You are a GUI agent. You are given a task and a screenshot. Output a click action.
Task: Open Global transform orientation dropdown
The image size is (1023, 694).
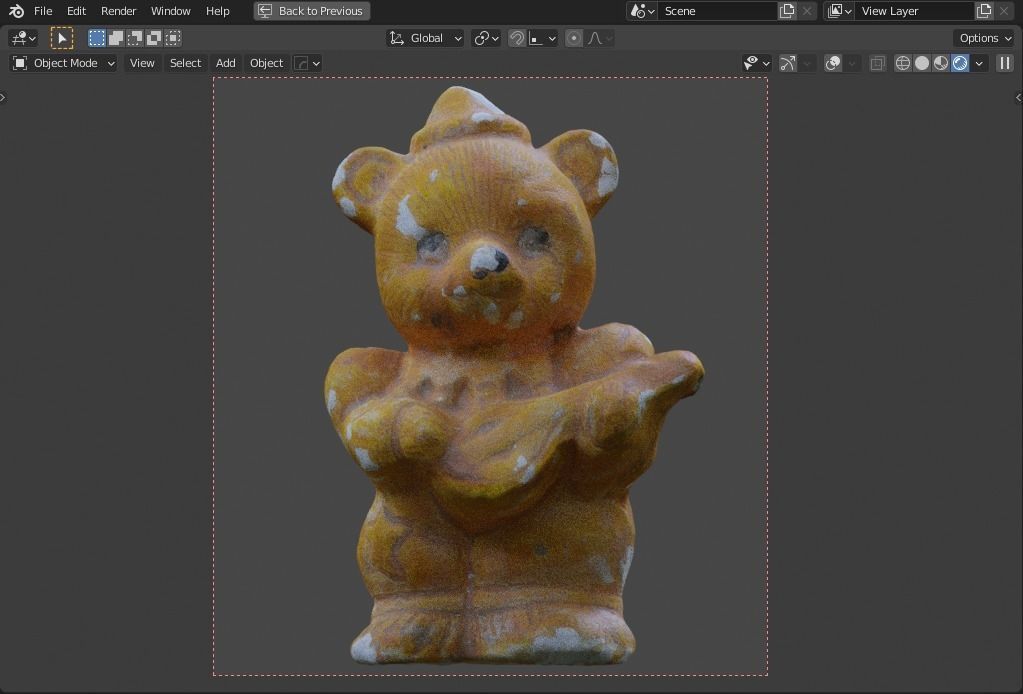coord(425,38)
